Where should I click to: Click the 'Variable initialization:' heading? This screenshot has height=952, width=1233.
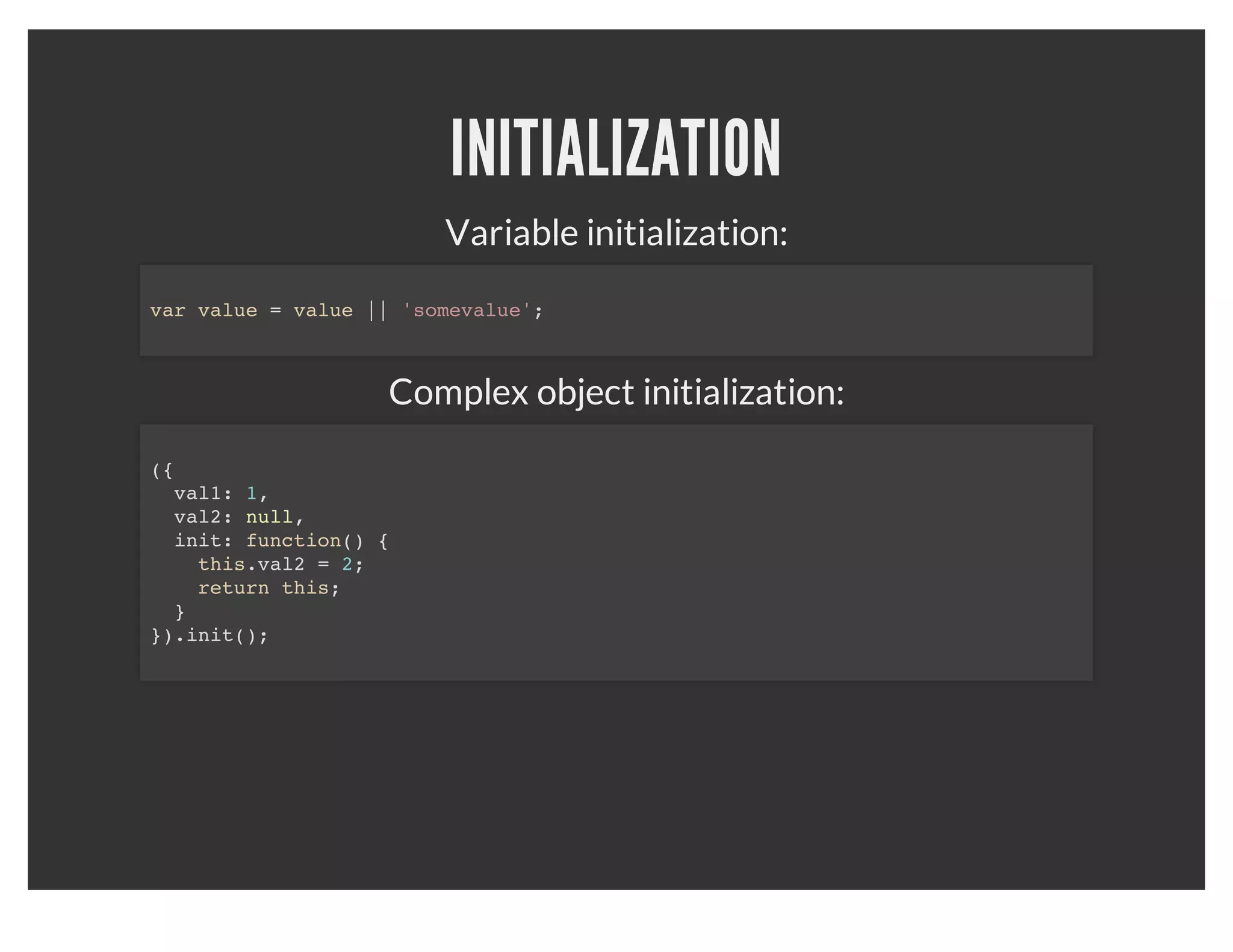tap(616, 232)
